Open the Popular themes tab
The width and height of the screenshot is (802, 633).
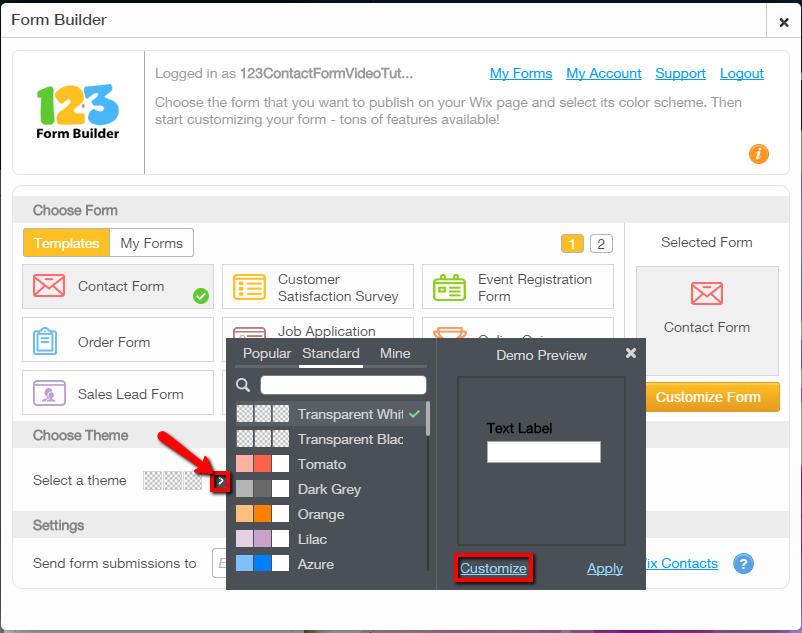tap(267, 353)
